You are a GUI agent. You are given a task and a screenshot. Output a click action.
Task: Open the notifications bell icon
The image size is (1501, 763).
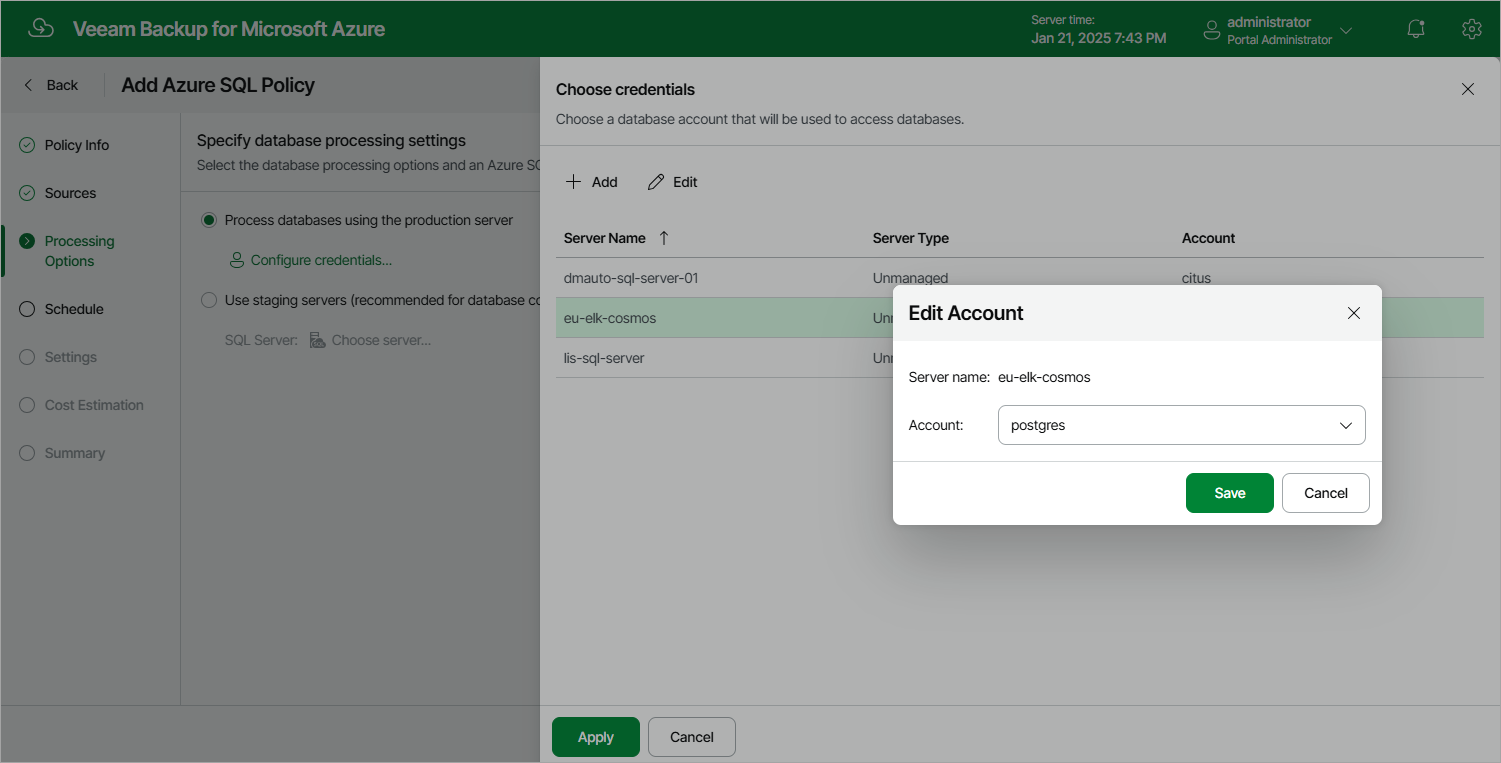click(x=1416, y=29)
